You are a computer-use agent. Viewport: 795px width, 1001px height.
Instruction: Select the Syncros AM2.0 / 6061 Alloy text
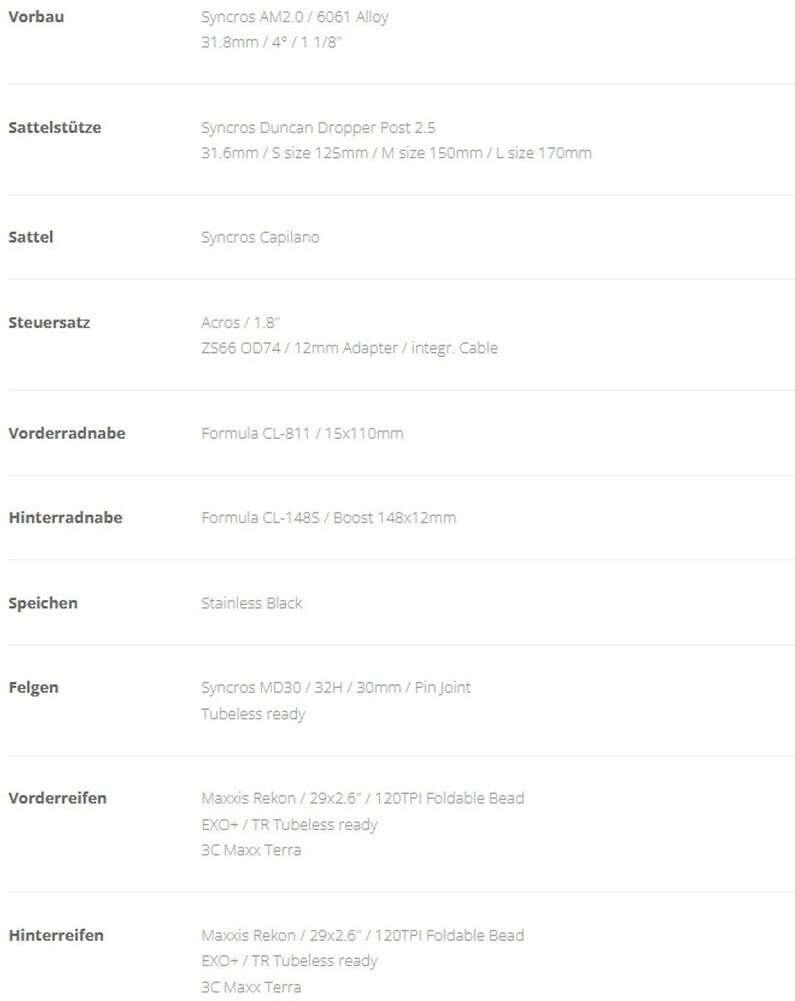pyautogui.click(x=295, y=17)
